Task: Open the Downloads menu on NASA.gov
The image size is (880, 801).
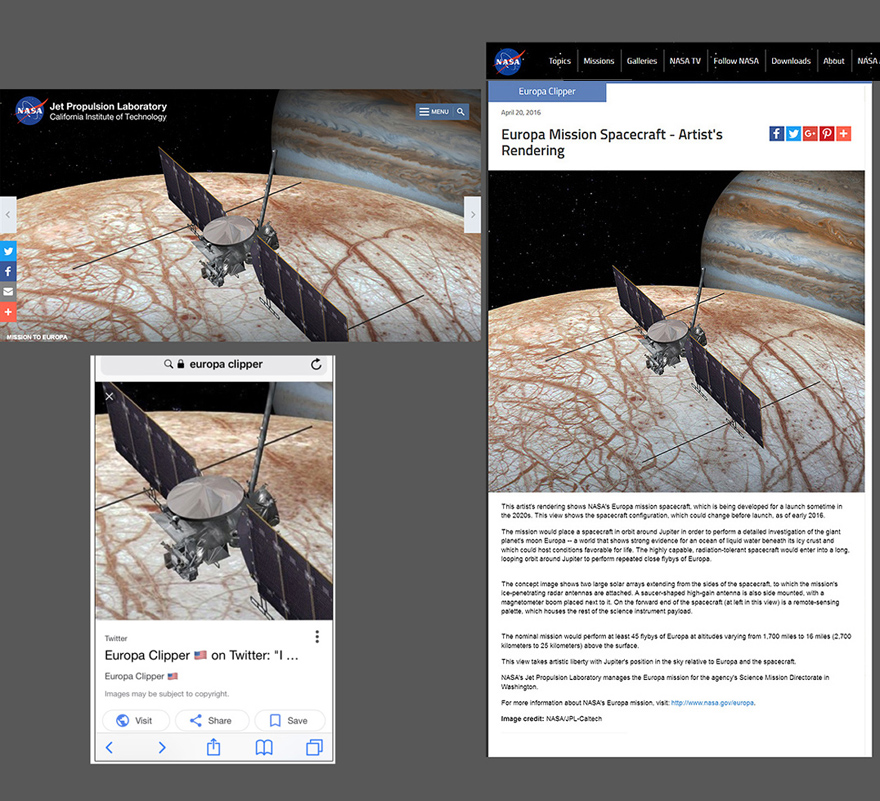Action: 791,61
